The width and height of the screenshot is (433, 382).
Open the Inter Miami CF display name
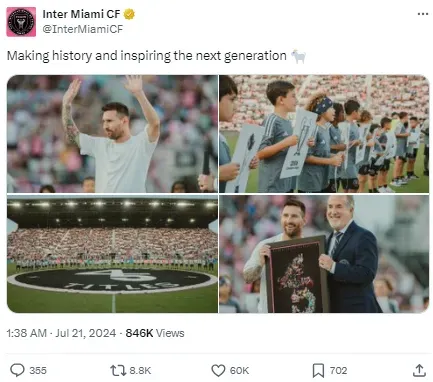[x=81, y=14]
